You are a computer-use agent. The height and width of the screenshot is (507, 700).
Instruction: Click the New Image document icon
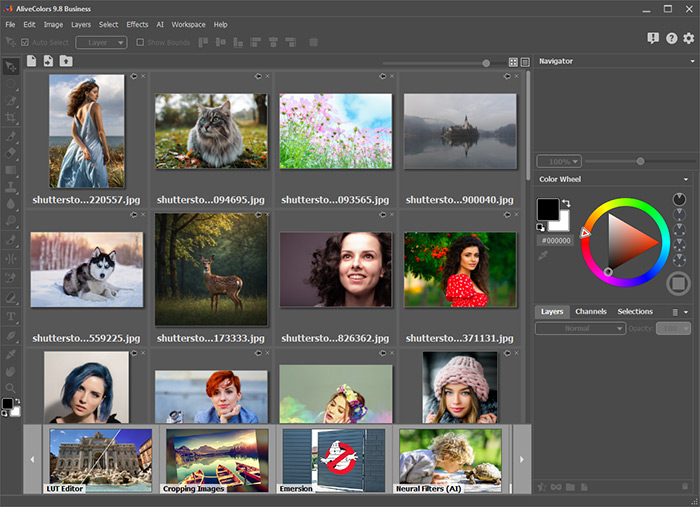click(31, 61)
